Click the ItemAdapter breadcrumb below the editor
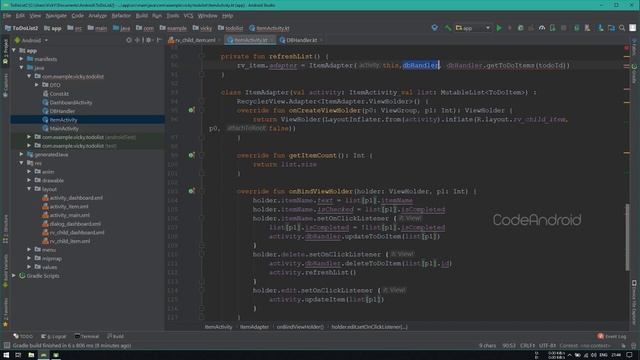The height and width of the screenshot is (360, 640). [254, 327]
